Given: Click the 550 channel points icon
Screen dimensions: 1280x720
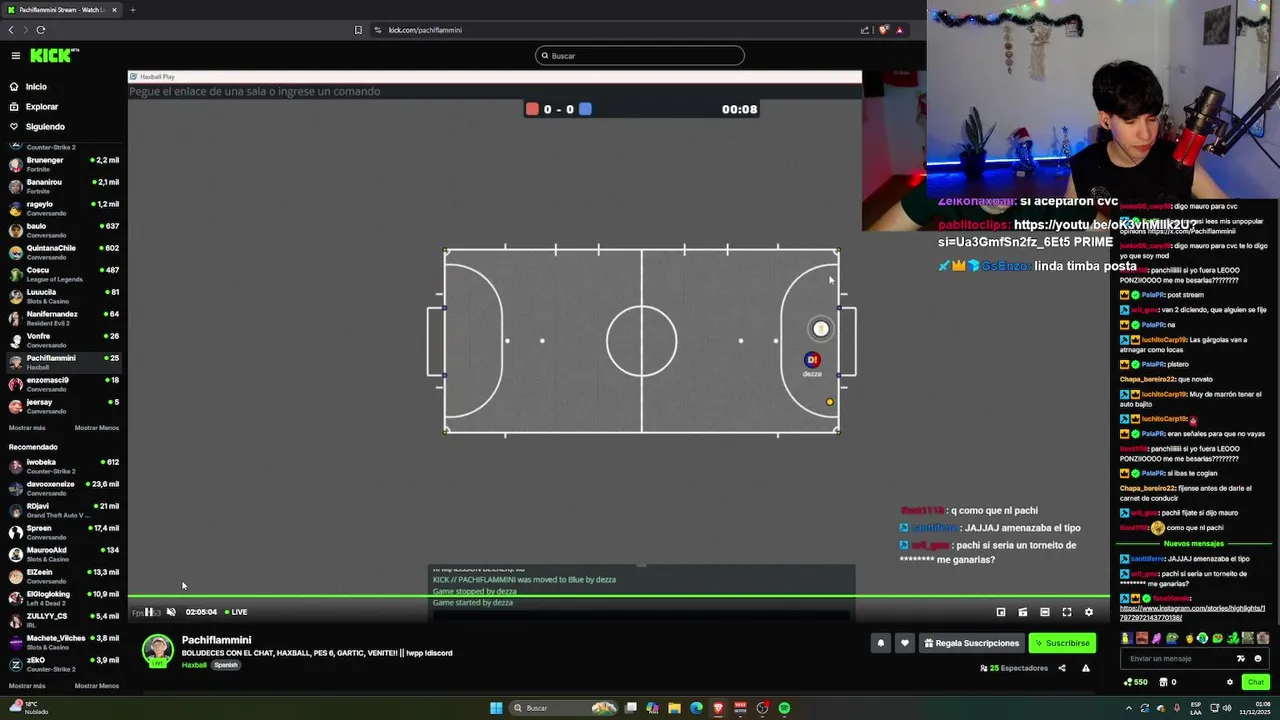Looking at the screenshot, I should [x=1135, y=682].
